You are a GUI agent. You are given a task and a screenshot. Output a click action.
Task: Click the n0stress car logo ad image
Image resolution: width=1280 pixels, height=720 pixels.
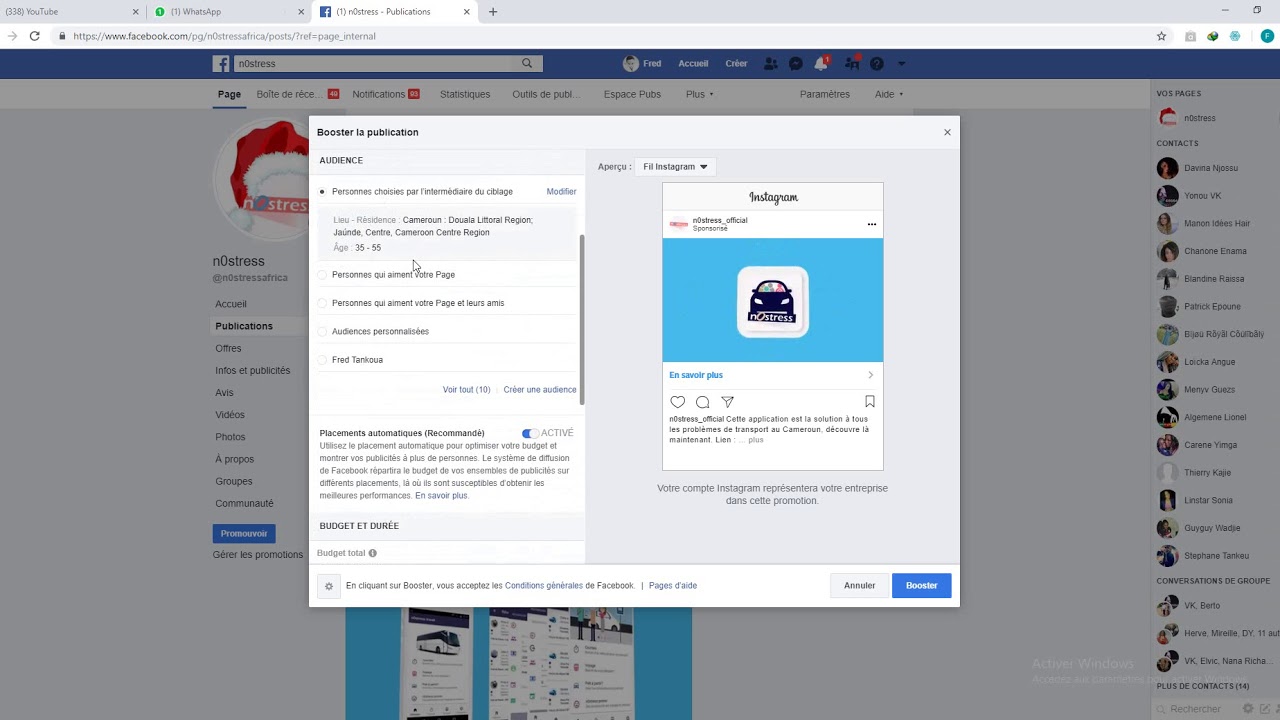773,300
